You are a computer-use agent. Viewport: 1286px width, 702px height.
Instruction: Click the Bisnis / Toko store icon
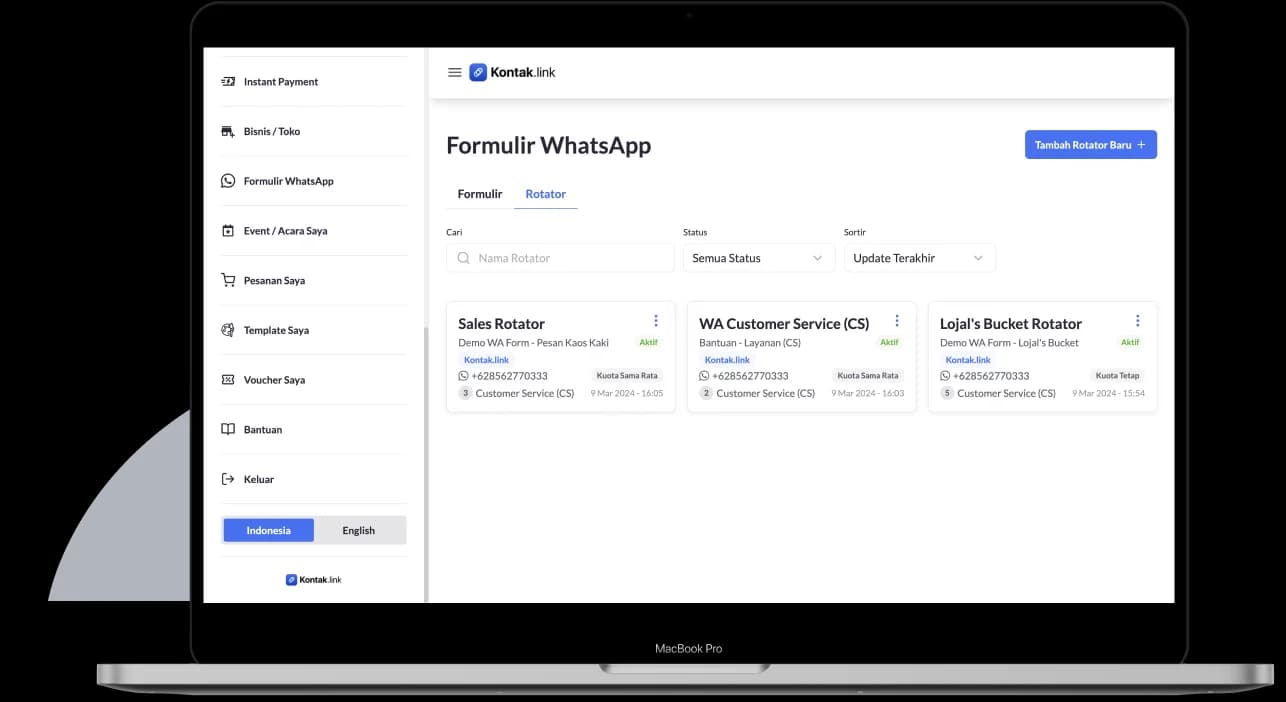[x=228, y=131]
